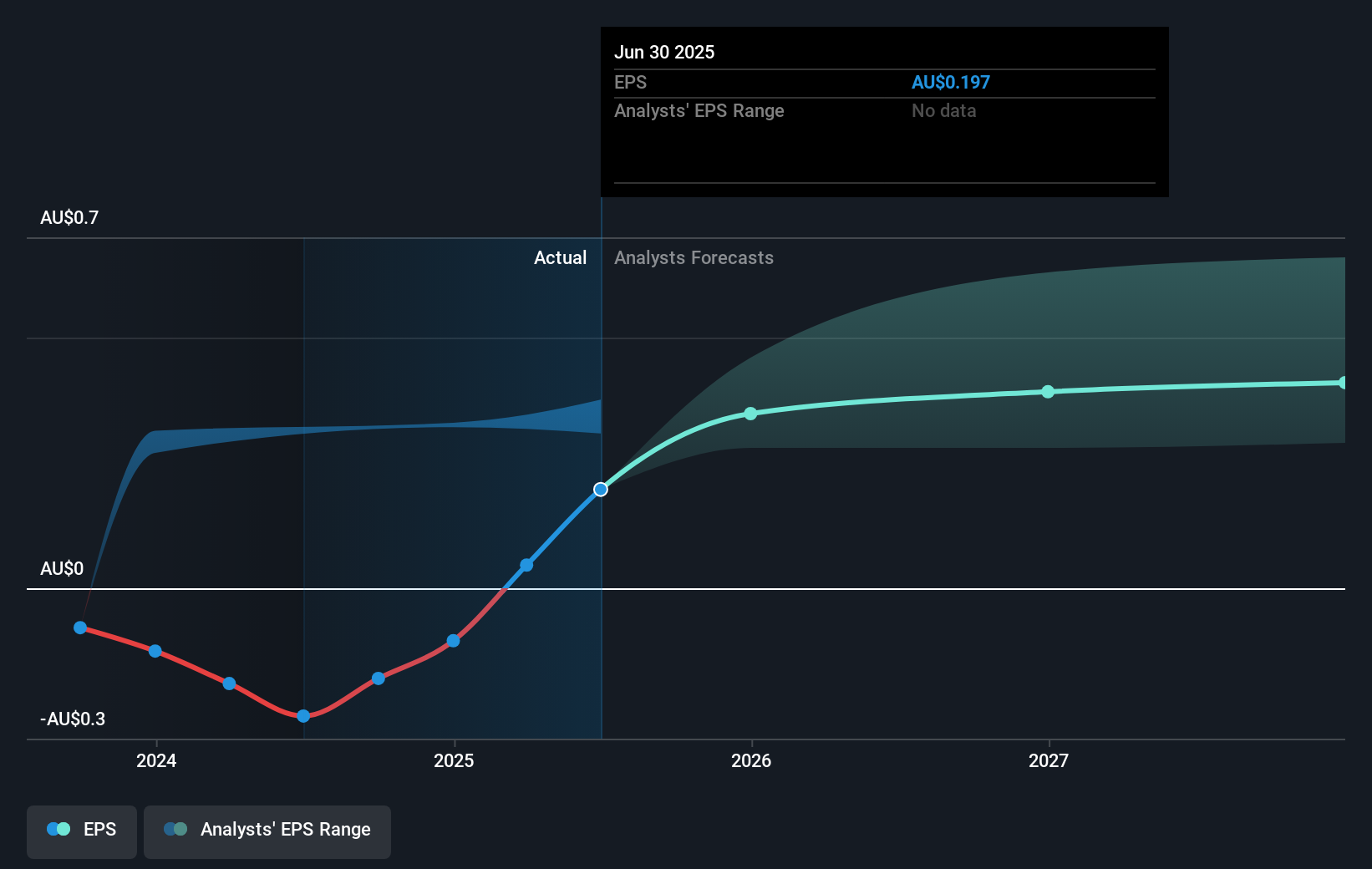Select the lowest EPS point in mid-2024
Image resolution: width=1372 pixels, height=869 pixels.
click(302, 716)
